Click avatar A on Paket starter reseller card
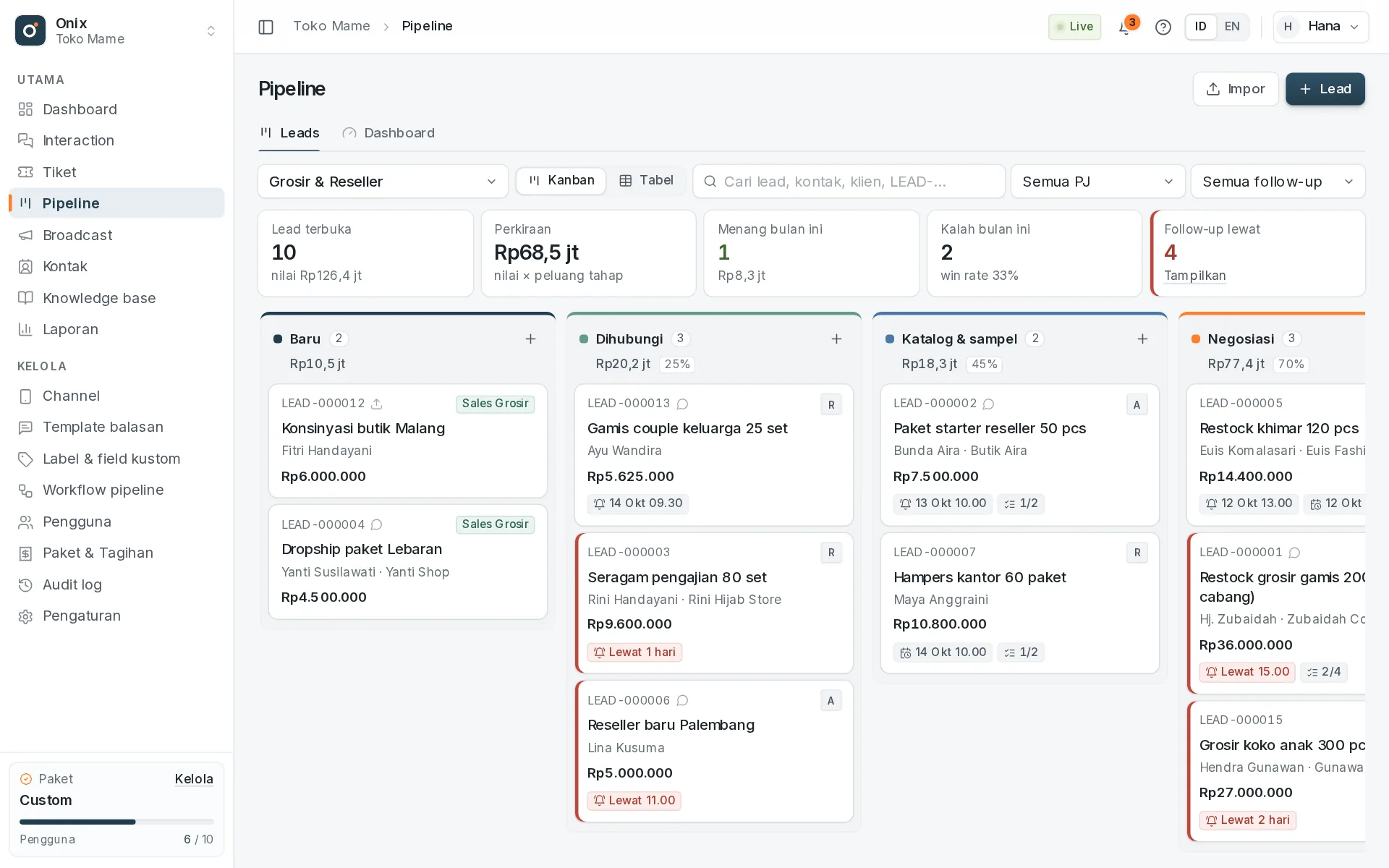The height and width of the screenshot is (868, 1389). coord(1137,404)
